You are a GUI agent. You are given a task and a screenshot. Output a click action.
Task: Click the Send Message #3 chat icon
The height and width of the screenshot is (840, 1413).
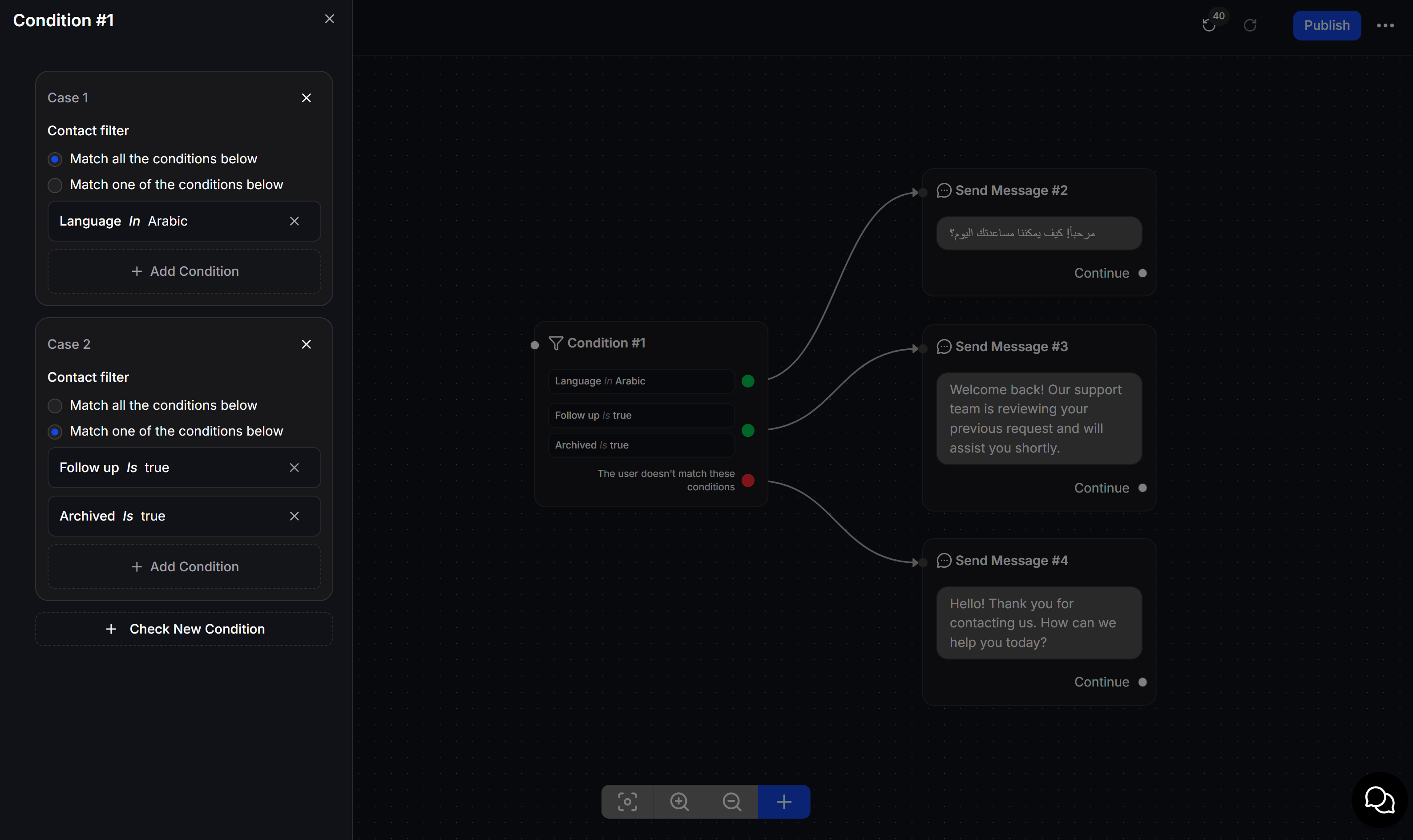coord(944,347)
